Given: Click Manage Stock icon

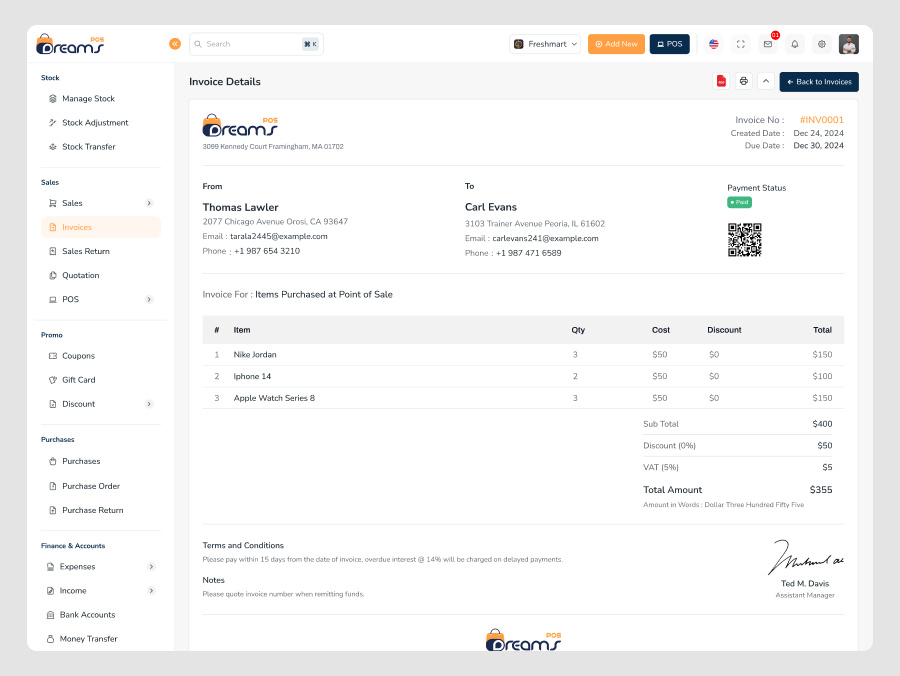Looking at the screenshot, I should (x=53, y=99).
